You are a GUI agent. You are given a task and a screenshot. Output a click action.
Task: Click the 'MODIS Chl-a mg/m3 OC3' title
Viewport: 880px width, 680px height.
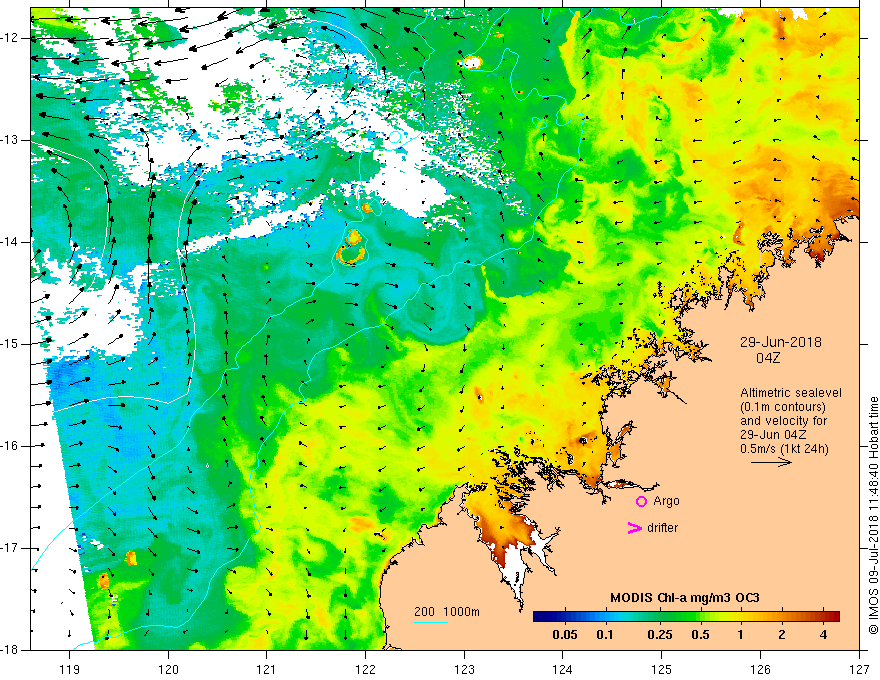(685, 598)
